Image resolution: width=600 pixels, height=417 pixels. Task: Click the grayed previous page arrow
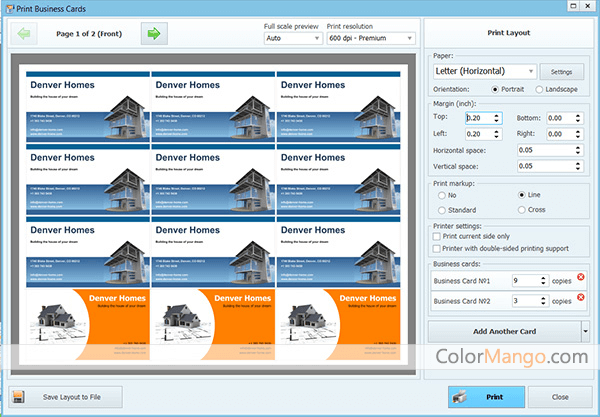(25, 34)
